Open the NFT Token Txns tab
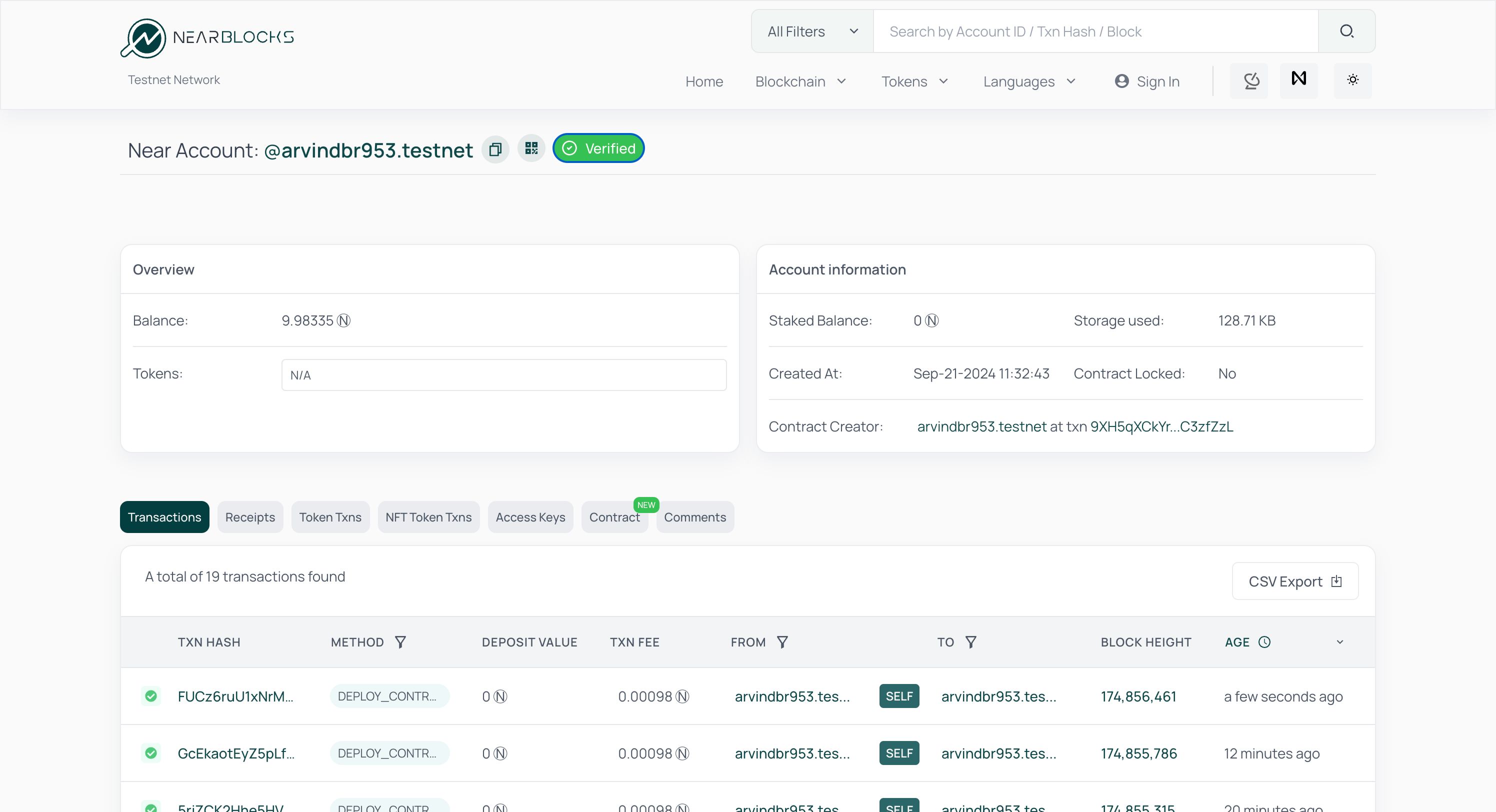 (x=428, y=517)
